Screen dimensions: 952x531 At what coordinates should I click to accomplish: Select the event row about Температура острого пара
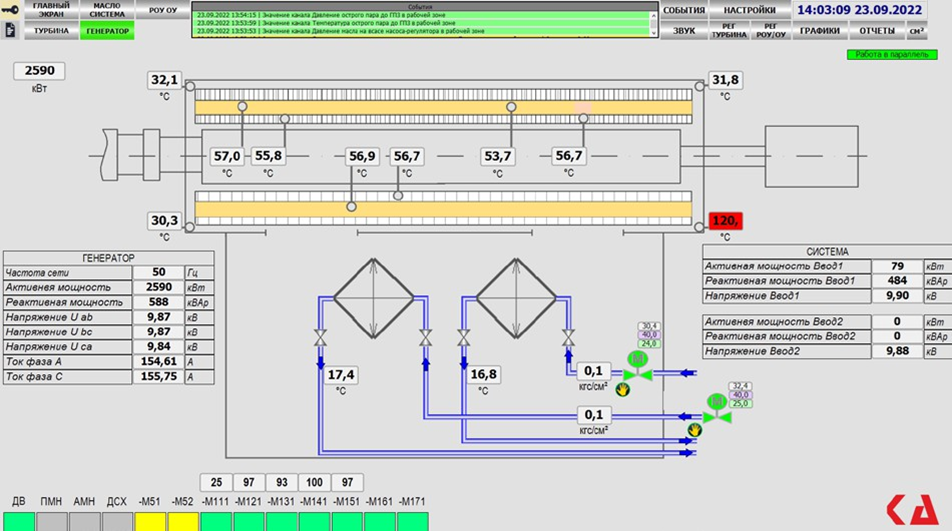click(421, 23)
